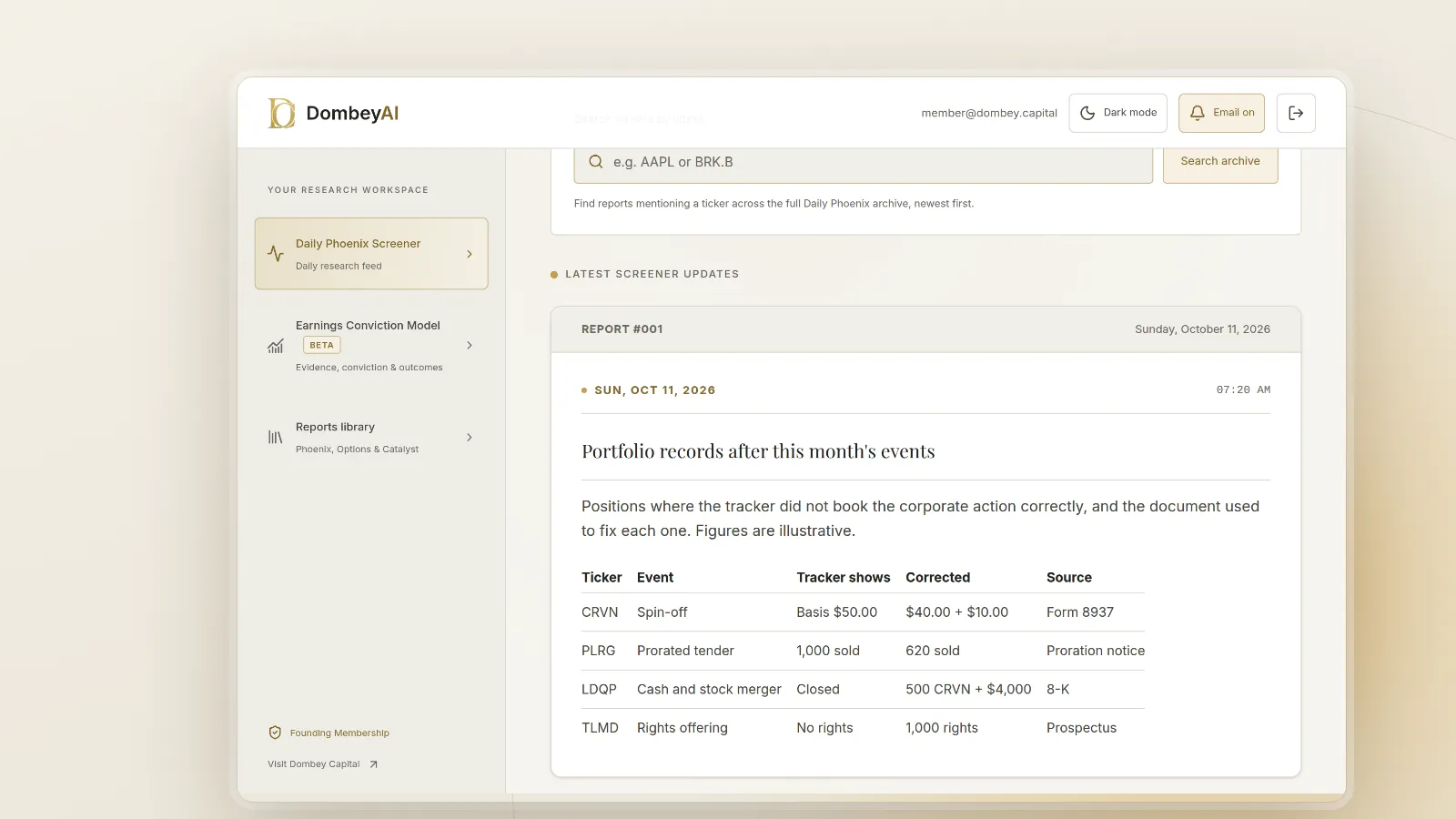Viewport: 1456px width, 819px height.
Task: Click 'Proration notice' source cell
Action: point(1096,651)
